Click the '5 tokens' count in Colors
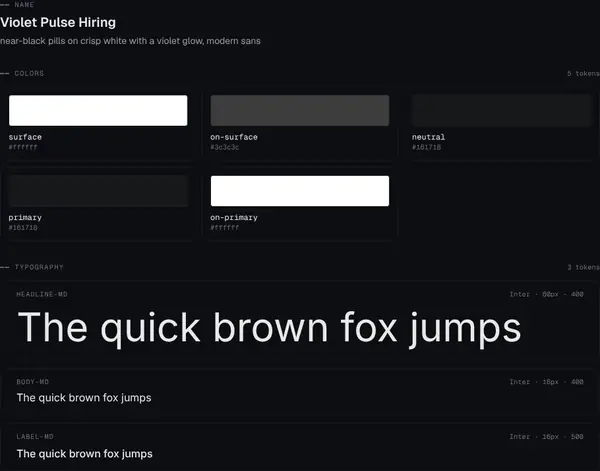The image size is (600, 471). [x=583, y=73]
